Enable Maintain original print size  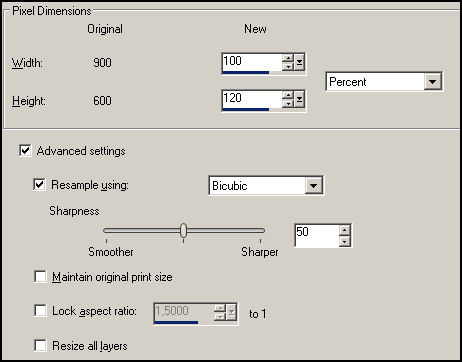click(40, 276)
